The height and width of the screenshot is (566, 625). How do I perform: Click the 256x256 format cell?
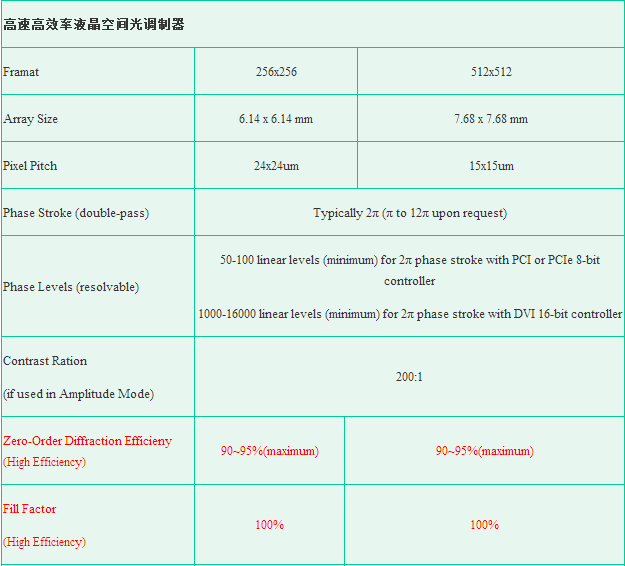click(x=276, y=72)
